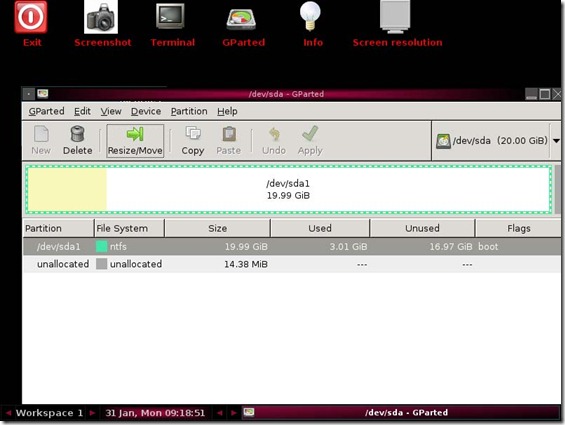Open the Screen resolution monitor icon
This screenshot has height=425, width=565.
395,17
